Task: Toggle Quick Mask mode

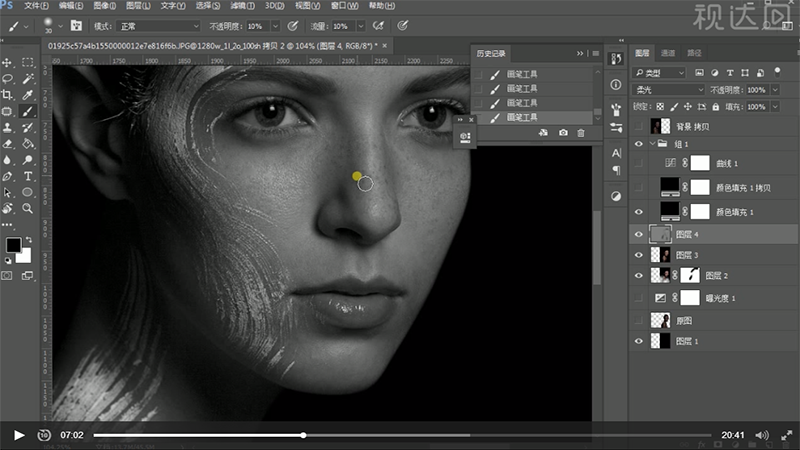Action: 7,276
